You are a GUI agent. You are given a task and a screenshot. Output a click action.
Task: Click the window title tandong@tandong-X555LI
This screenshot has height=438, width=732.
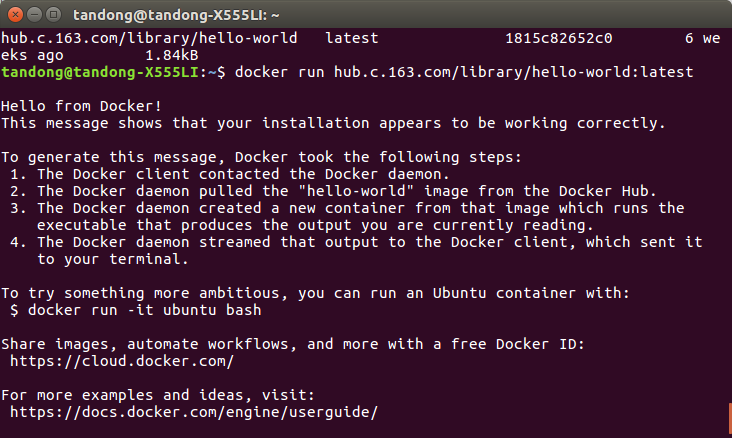point(176,15)
